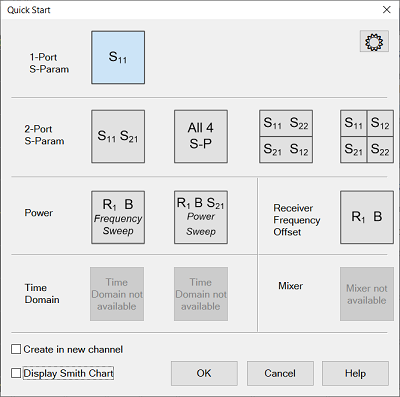Click the Cancel button
Screen dimensions: 400x397
280,373
